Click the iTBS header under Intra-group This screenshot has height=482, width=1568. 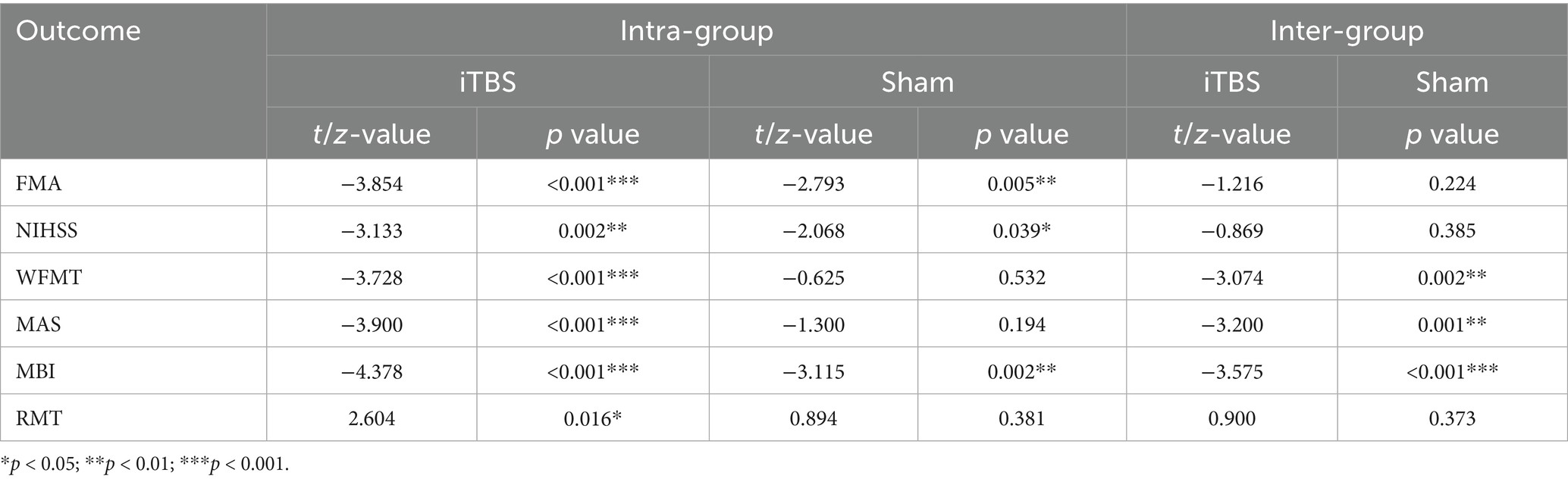(488, 82)
